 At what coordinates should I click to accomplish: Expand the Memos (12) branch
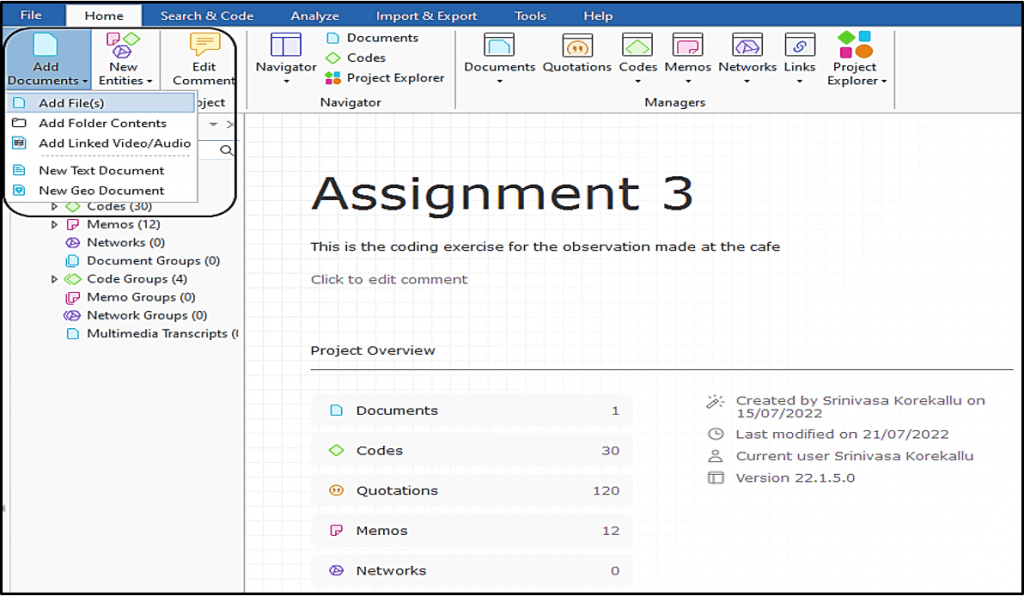[x=55, y=224]
